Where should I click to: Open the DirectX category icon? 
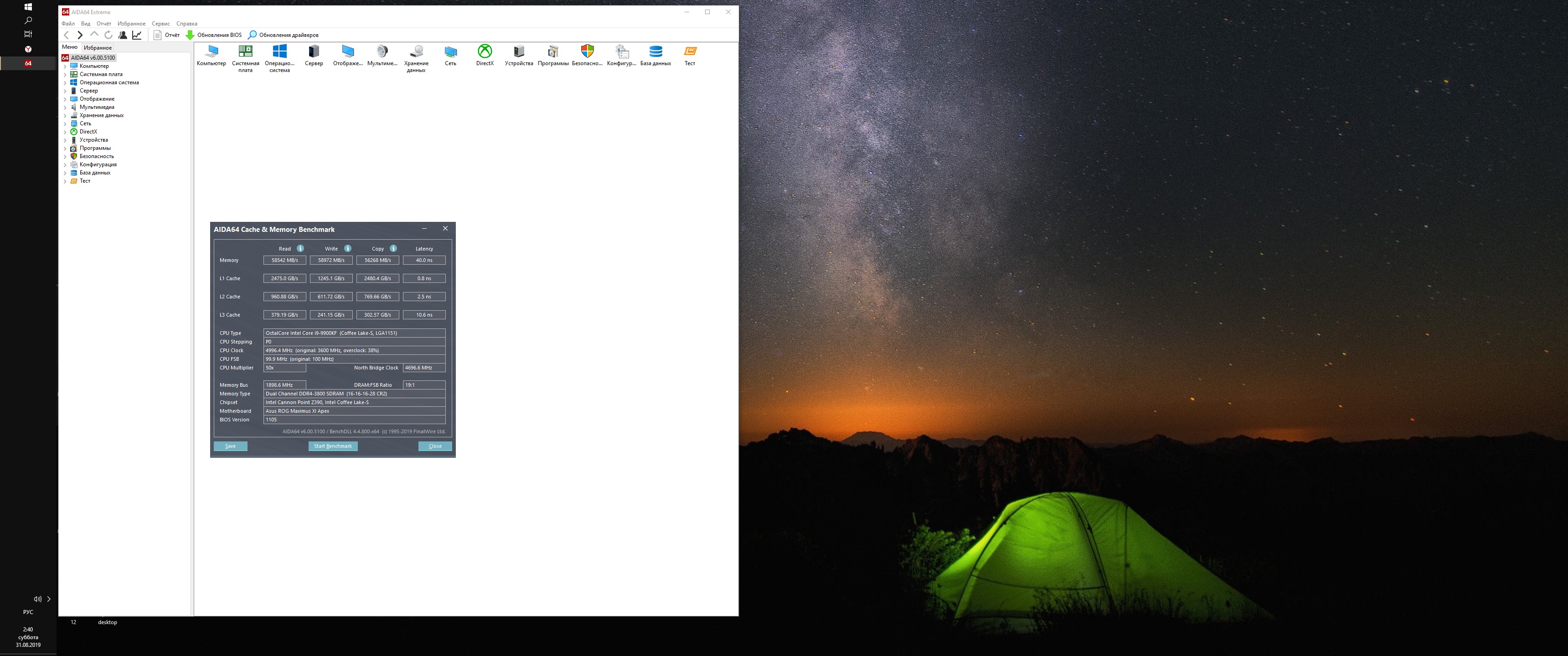click(x=485, y=52)
